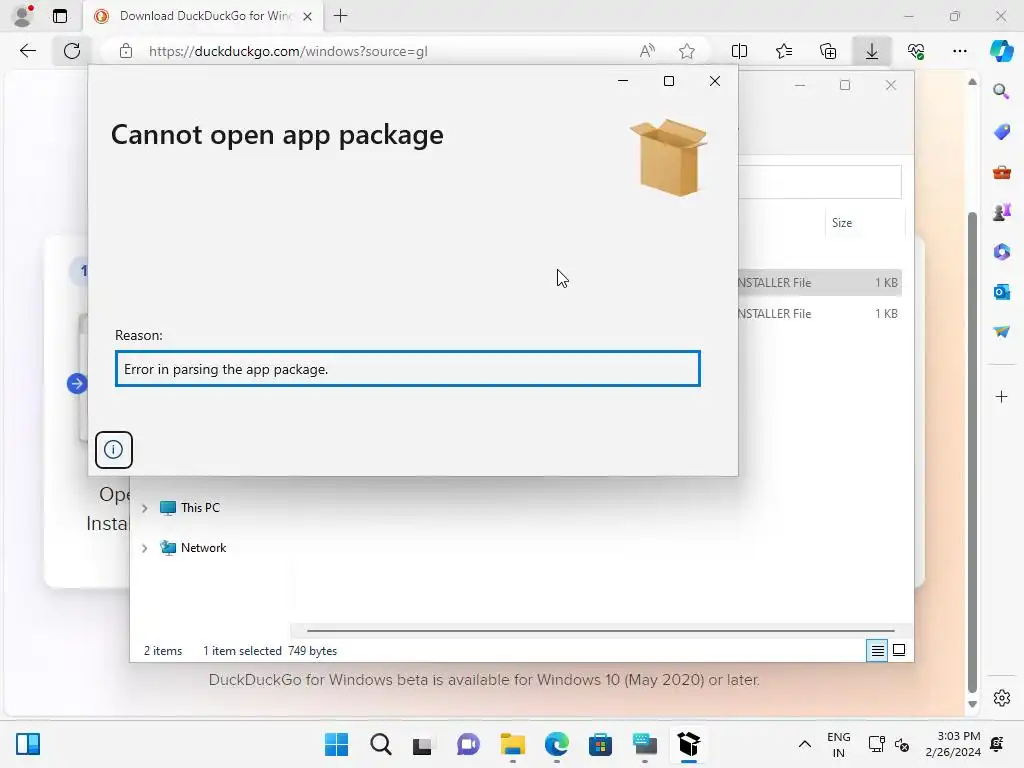Minimize the App Installer dialog
Screen dimensions: 1024x768
coord(623,81)
